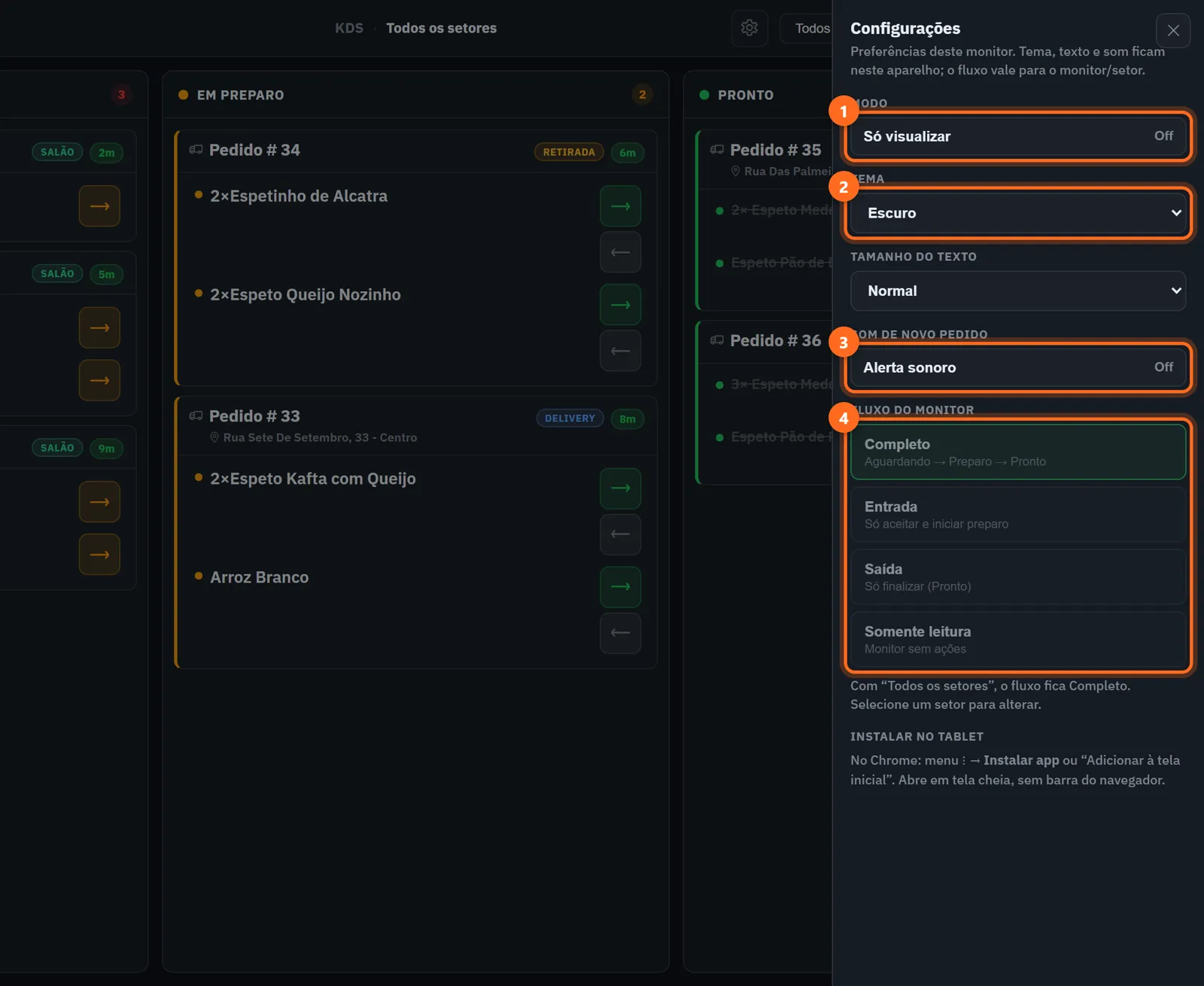Close the Configurações panel
This screenshot has width=1204, height=986.
coord(1173,31)
